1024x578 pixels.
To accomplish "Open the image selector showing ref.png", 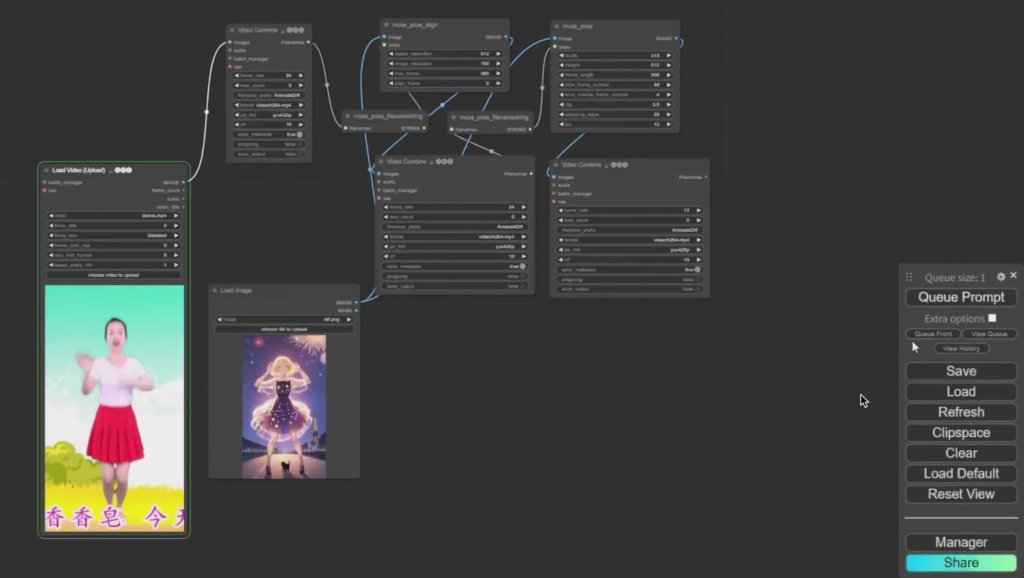I will (x=284, y=319).
